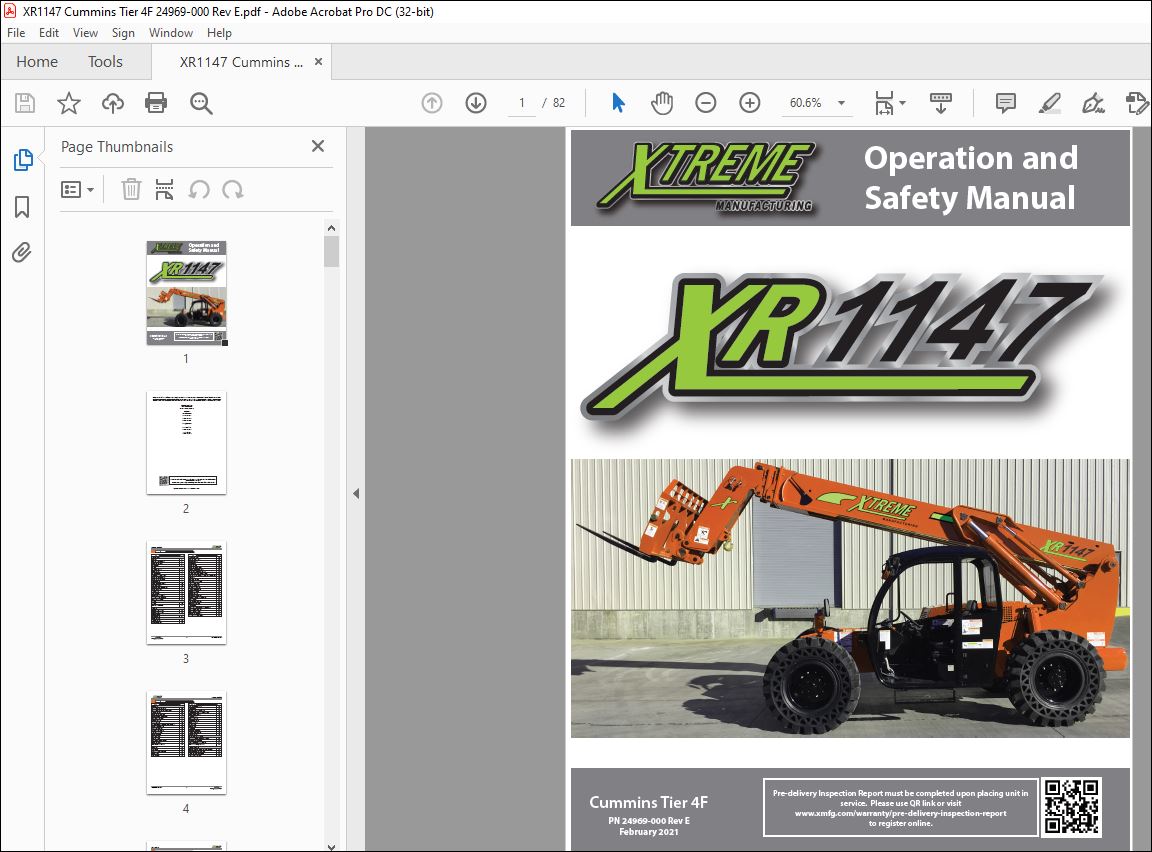Select the arrow selection tool

pos(618,103)
